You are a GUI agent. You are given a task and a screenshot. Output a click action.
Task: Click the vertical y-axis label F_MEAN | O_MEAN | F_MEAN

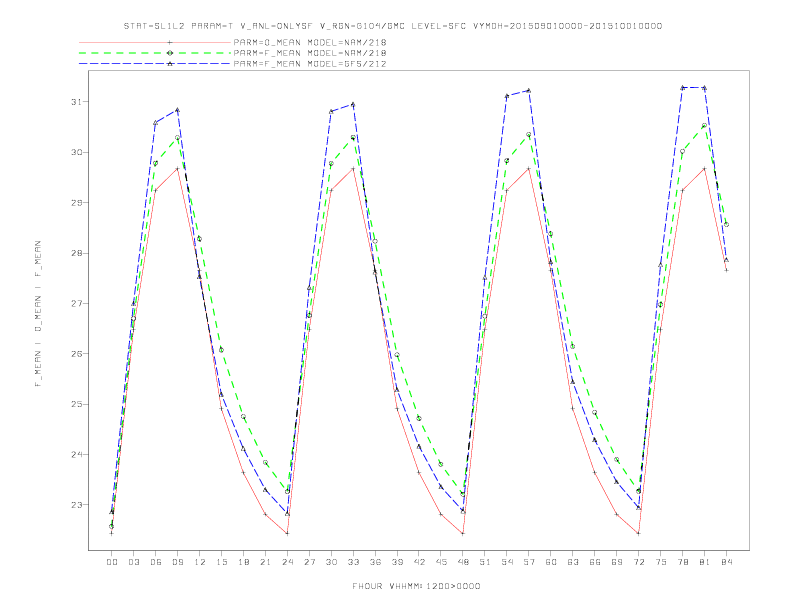(38, 314)
